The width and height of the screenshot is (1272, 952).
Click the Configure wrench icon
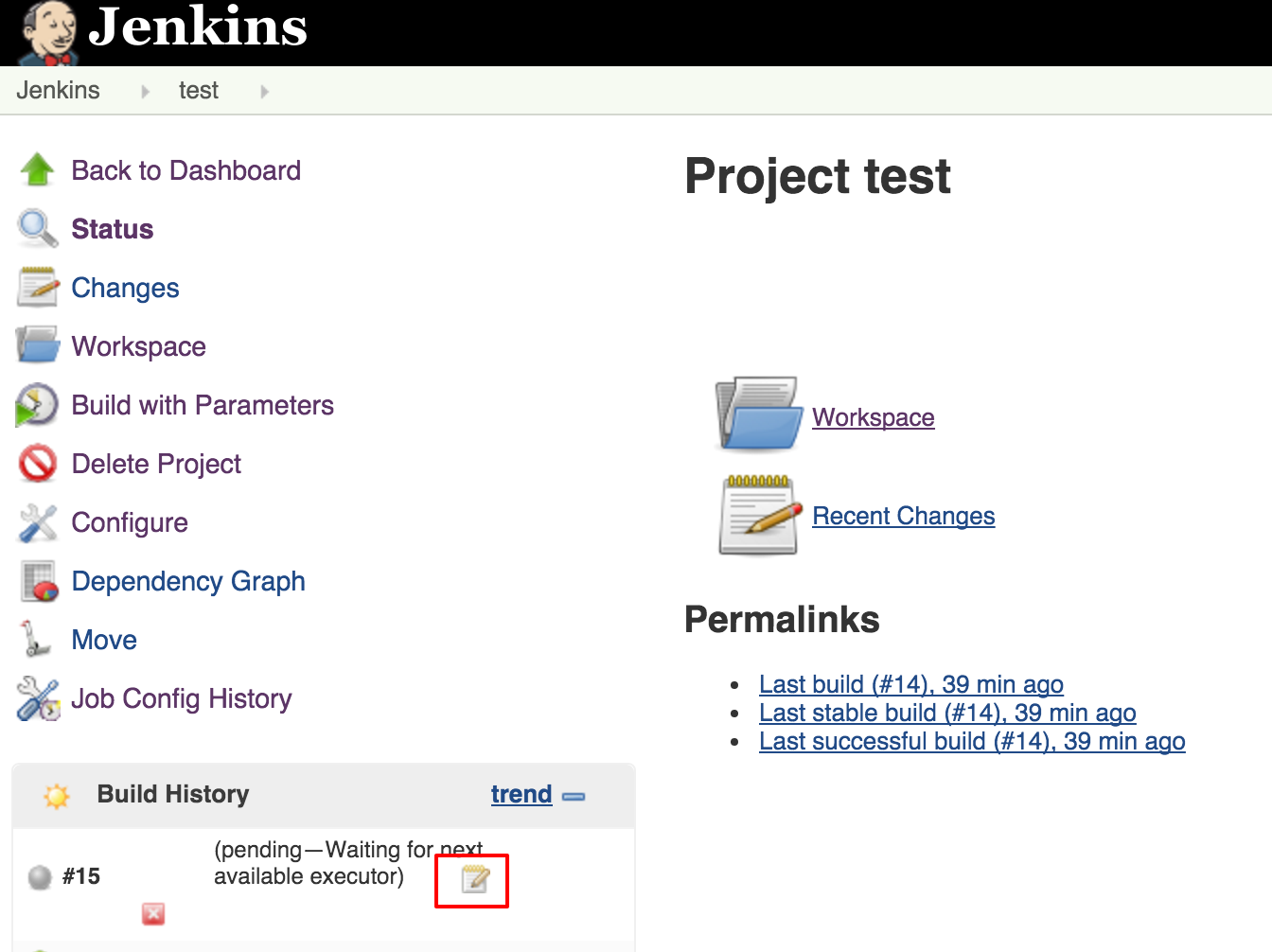[38, 522]
